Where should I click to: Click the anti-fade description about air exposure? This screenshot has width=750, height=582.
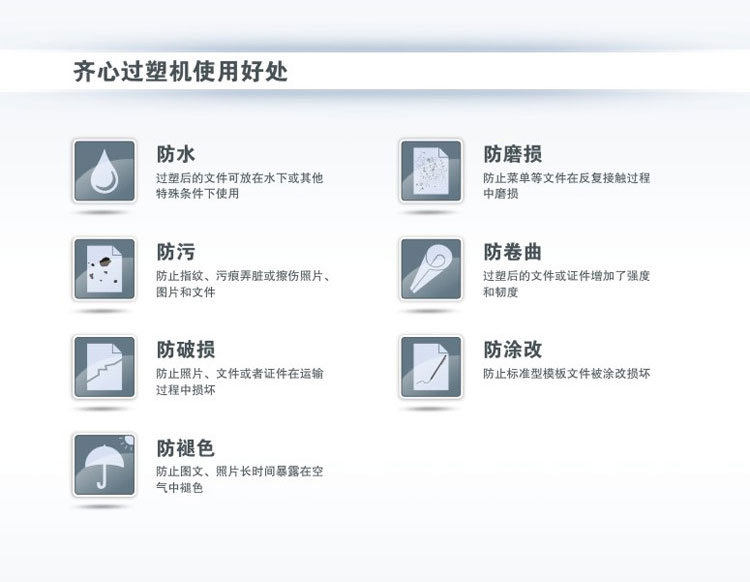point(239,479)
